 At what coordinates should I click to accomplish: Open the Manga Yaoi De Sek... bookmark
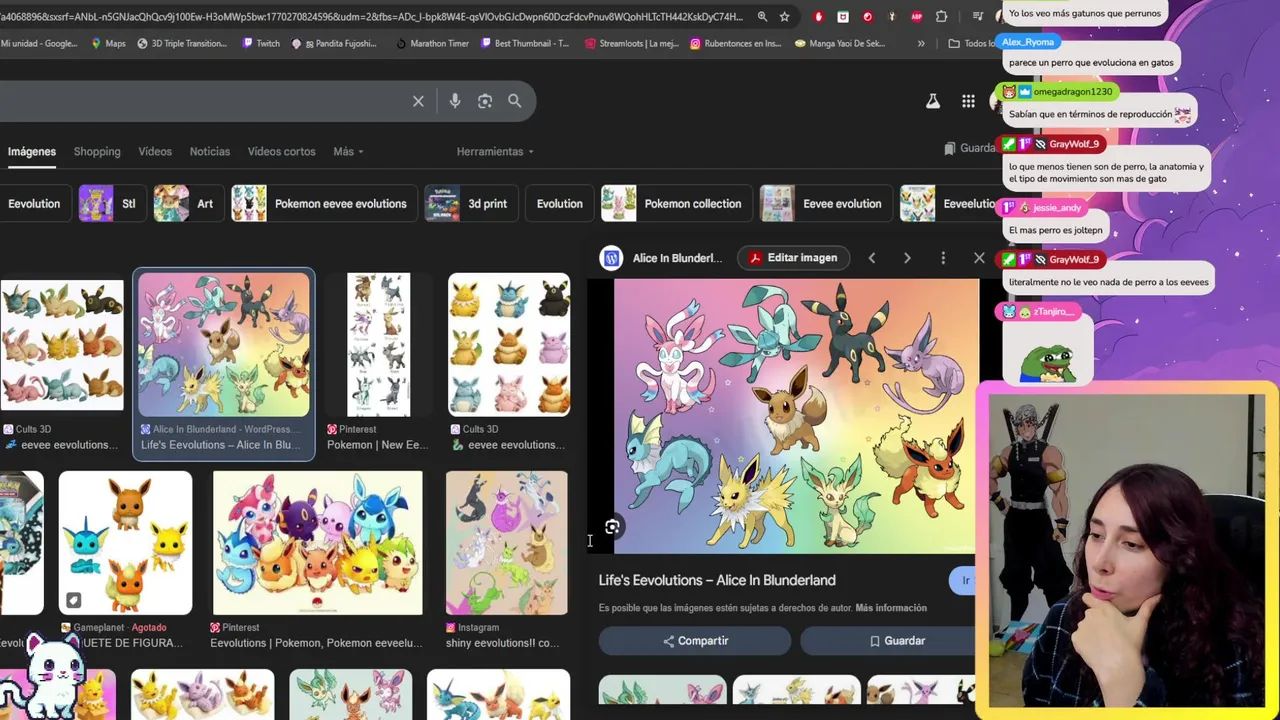(839, 44)
